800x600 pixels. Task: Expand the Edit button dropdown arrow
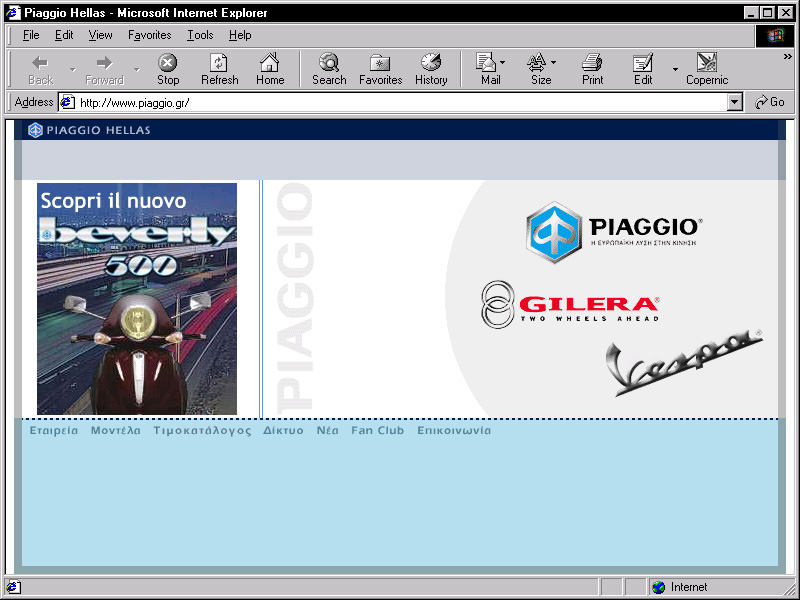click(x=676, y=69)
